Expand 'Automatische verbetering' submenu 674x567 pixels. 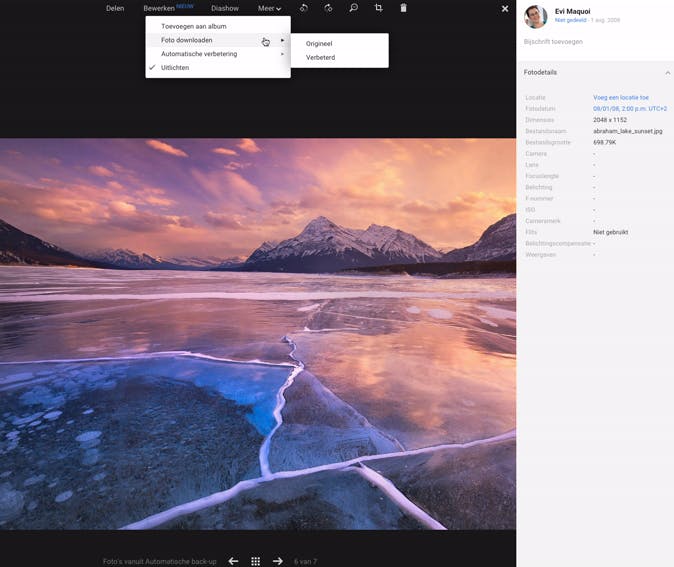click(x=199, y=54)
